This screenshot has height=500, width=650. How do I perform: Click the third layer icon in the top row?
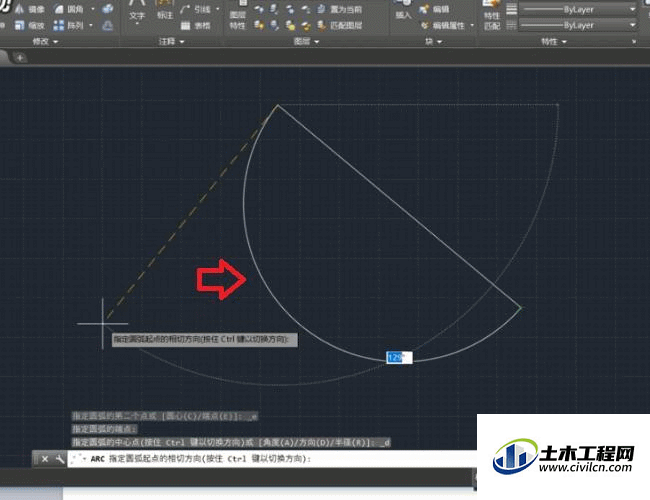pos(290,9)
